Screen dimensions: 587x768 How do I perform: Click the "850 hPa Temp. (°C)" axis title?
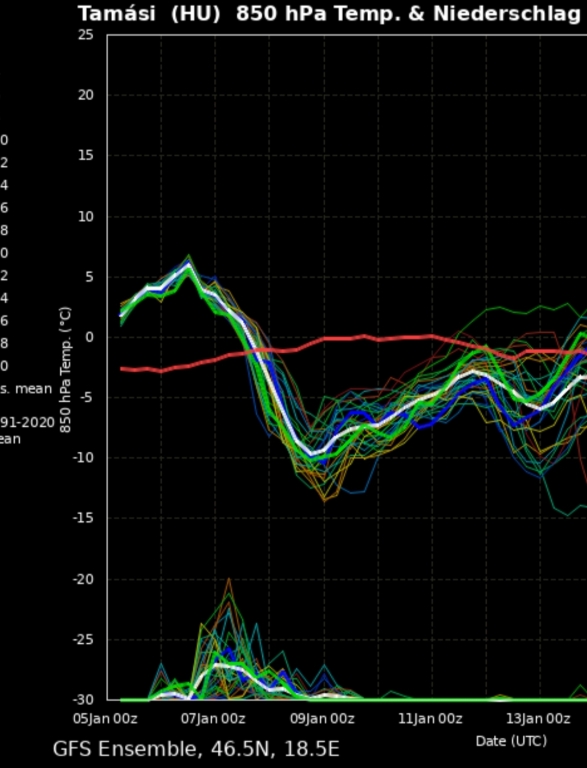coord(65,370)
